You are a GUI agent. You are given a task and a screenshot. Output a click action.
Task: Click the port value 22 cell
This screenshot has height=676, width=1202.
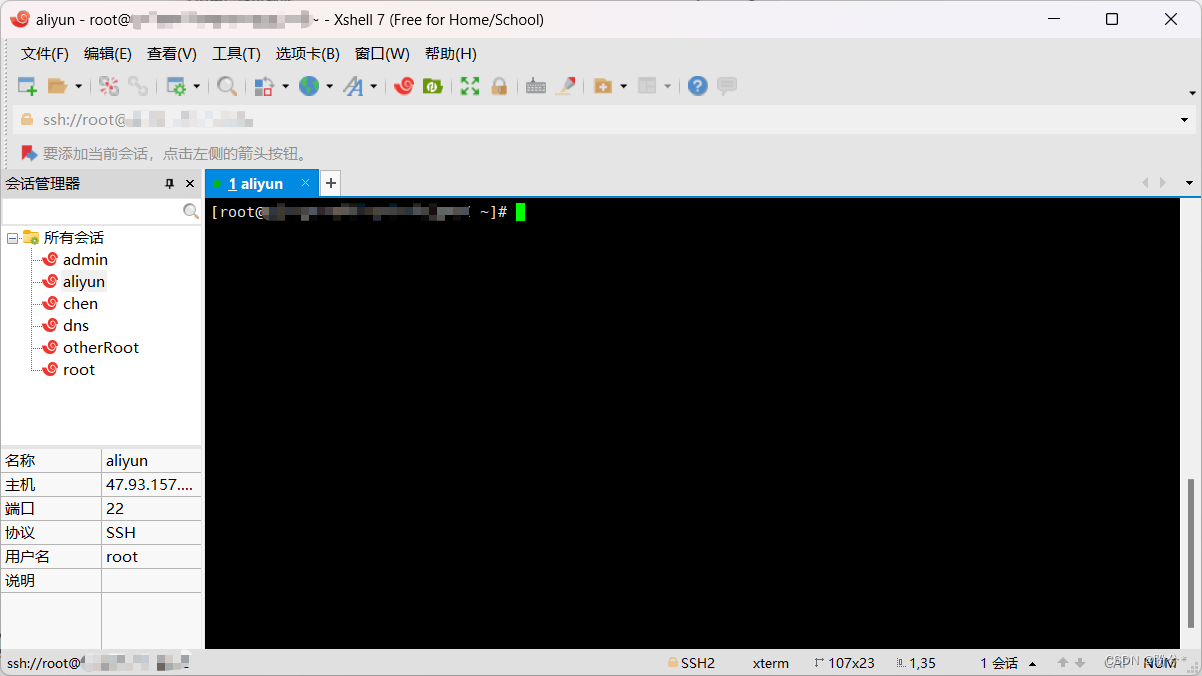(151, 509)
